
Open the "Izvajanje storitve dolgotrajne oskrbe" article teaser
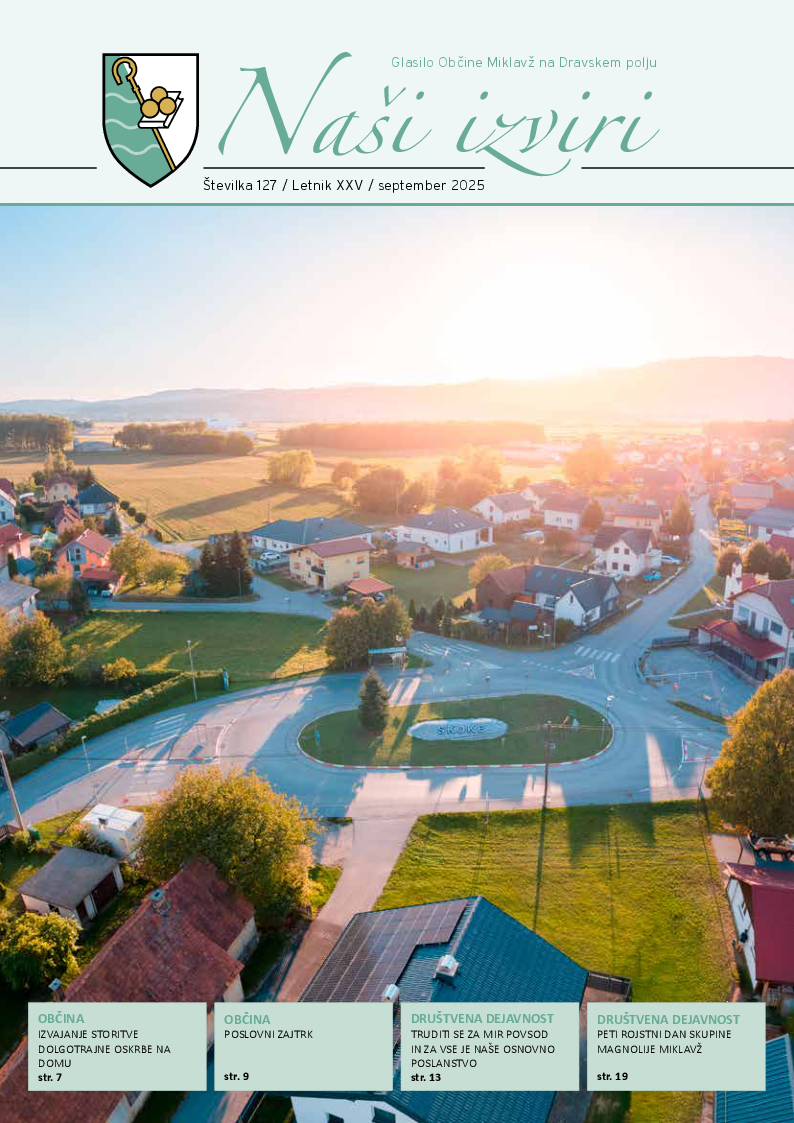[x=104, y=1048]
